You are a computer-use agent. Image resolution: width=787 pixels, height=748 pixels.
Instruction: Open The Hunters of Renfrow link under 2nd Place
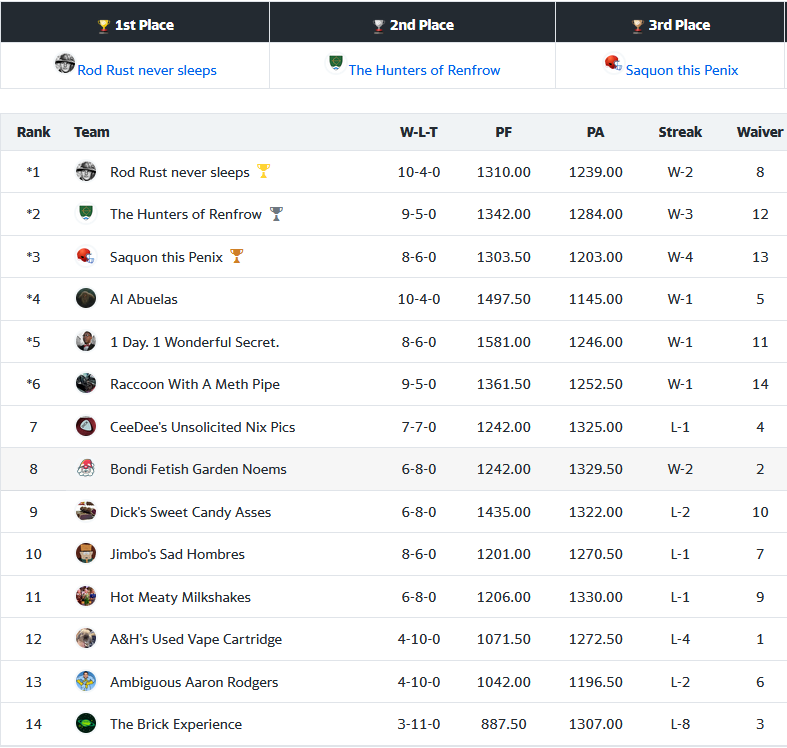tap(424, 70)
